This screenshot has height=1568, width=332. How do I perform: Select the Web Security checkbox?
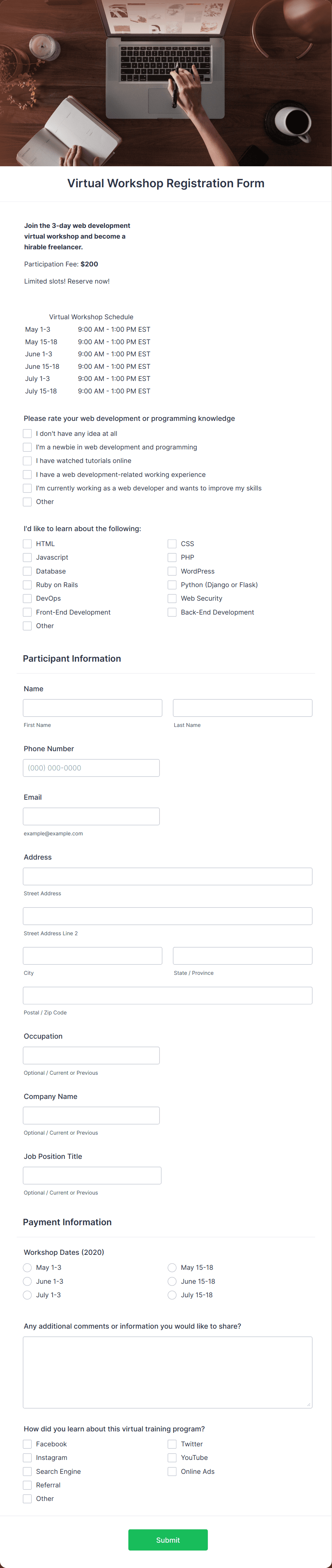(172, 599)
